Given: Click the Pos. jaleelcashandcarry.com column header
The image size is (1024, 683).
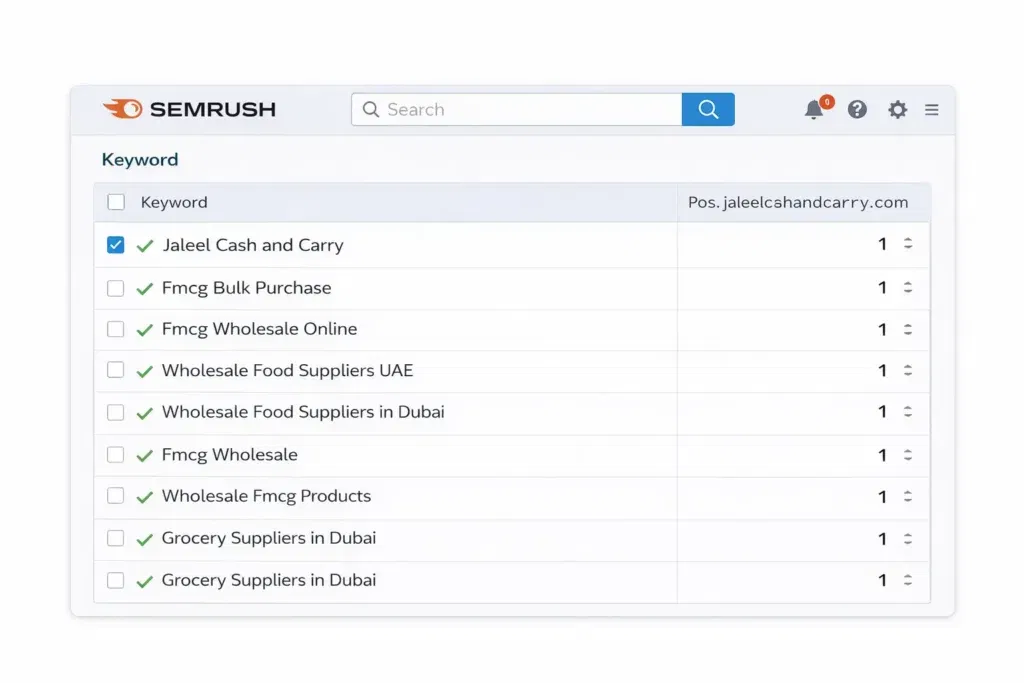Looking at the screenshot, I should click(799, 201).
